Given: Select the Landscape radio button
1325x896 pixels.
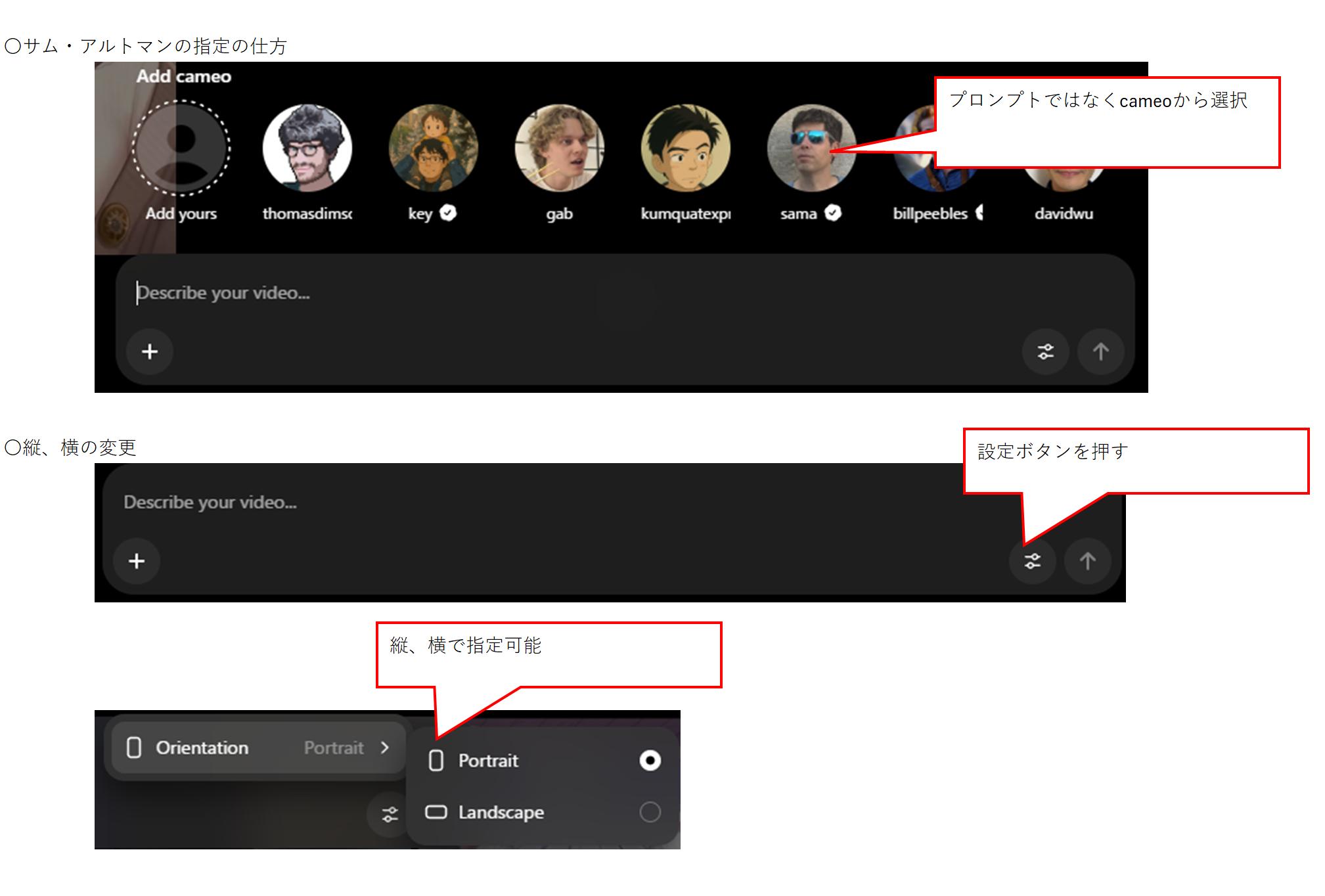Looking at the screenshot, I should [650, 812].
